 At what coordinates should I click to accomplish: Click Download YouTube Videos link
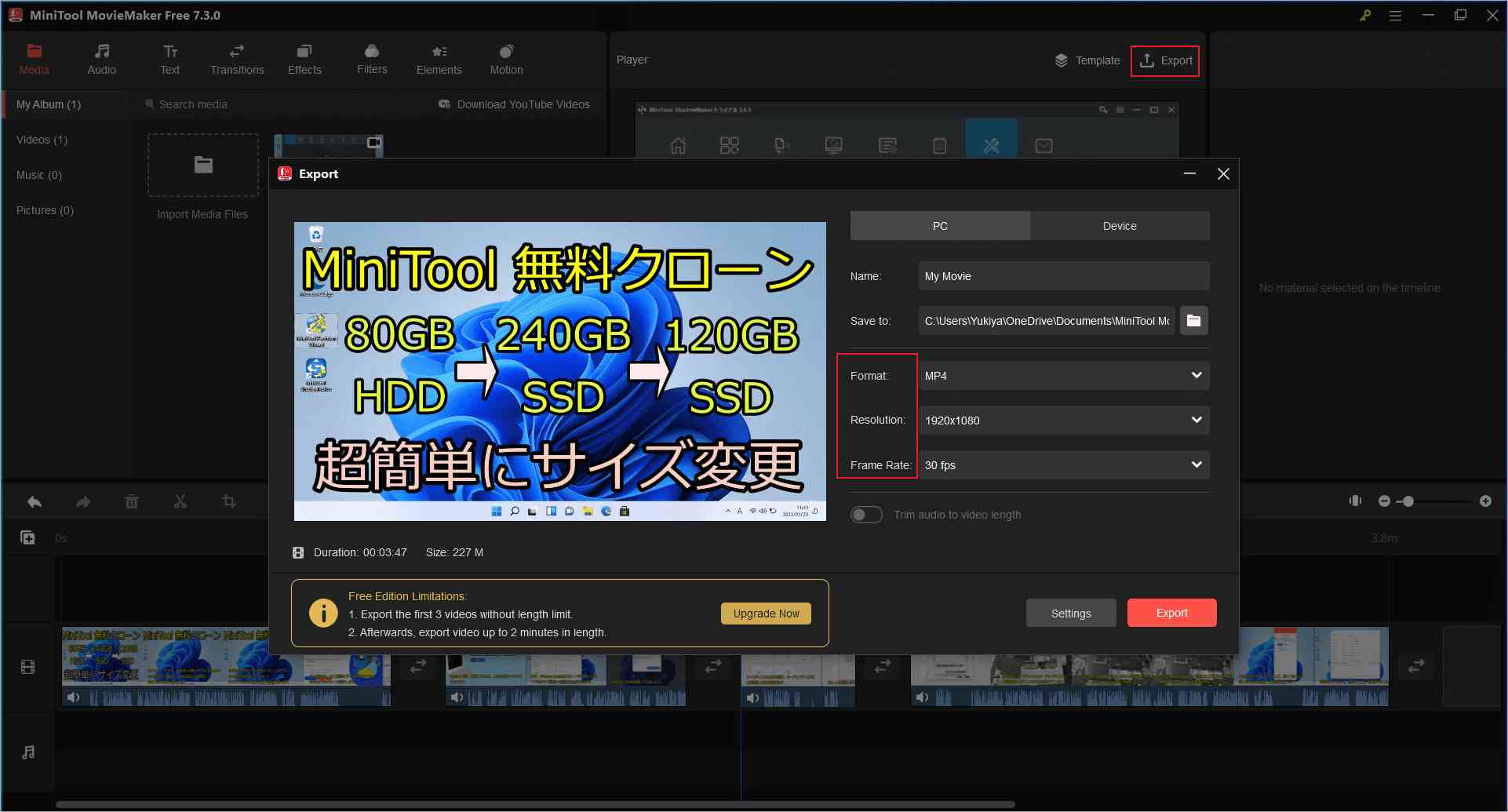tap(515, 104)
